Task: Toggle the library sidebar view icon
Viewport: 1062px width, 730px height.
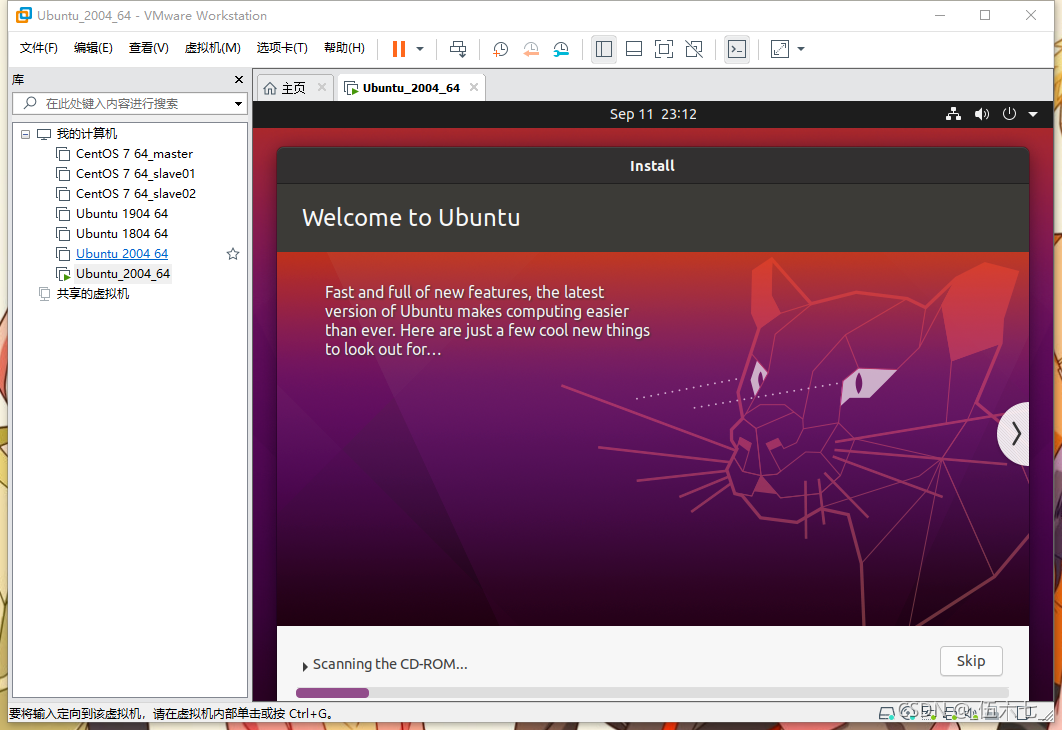Action: [x=603, y=49]
